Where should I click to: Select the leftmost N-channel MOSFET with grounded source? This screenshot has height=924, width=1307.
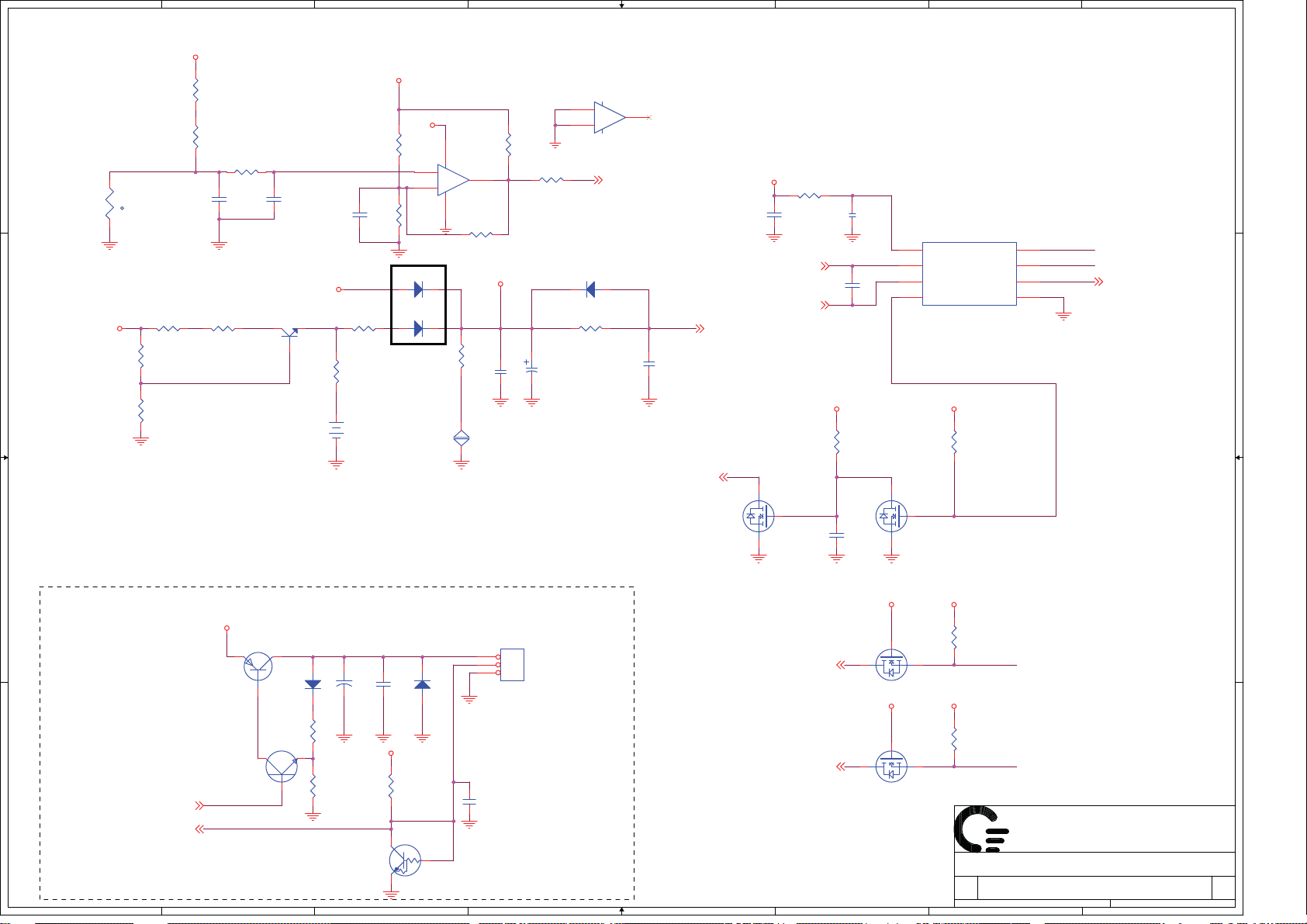(759, 516)
